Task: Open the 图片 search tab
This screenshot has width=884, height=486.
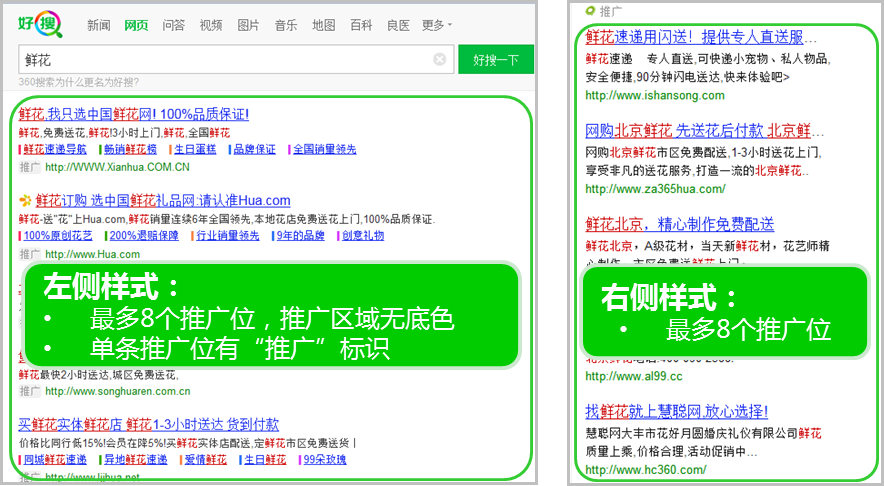Action: click(x=248, y=25)
